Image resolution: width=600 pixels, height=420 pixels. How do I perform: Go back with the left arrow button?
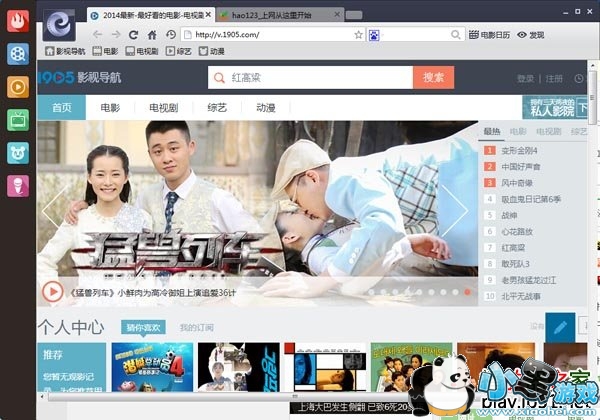pos(98,35)
